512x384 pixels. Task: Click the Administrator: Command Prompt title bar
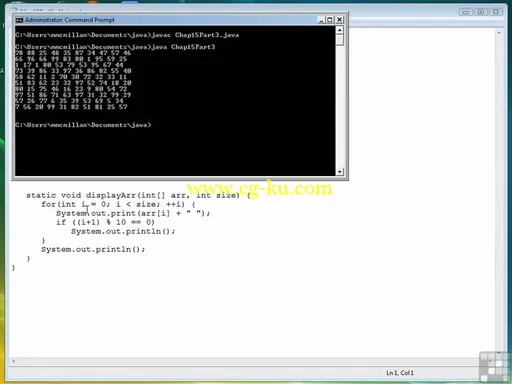coord(180,20)
